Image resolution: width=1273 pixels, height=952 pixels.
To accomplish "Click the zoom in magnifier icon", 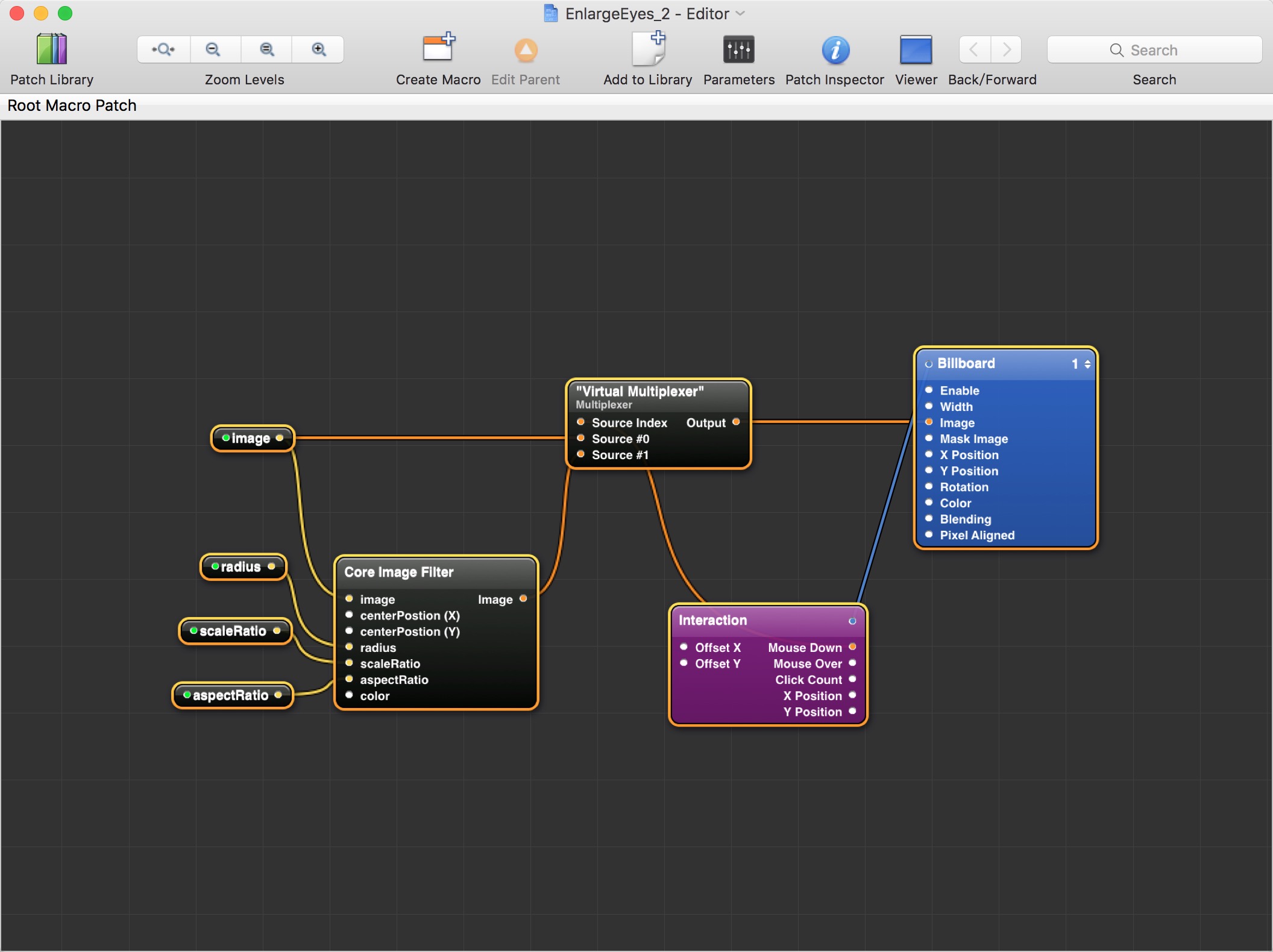I will (x=319, y=50).
